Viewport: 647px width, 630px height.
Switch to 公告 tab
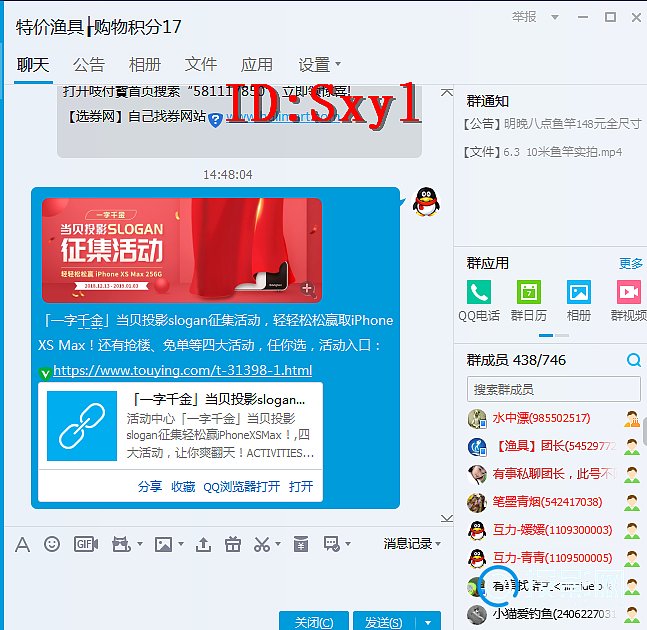point(89,65)
